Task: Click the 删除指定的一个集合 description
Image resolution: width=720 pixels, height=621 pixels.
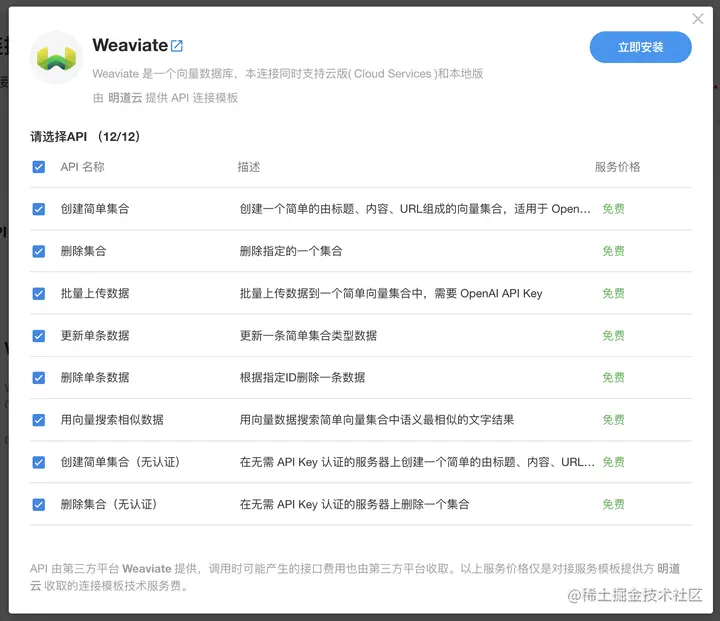Action: pos(291,251)
